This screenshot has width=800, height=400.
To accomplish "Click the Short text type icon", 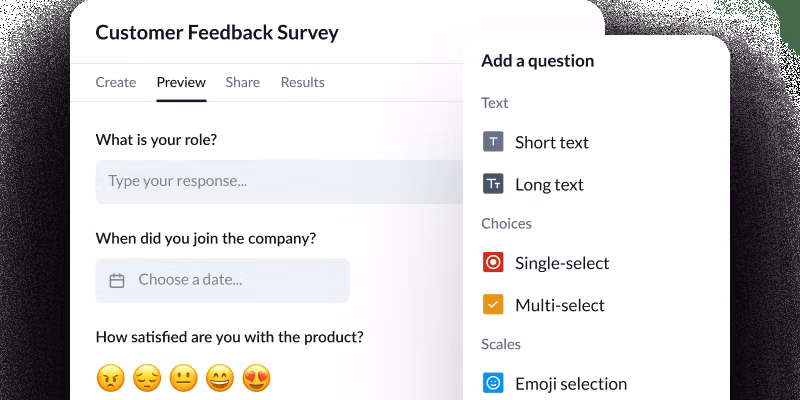I will [x=493, y=142].
